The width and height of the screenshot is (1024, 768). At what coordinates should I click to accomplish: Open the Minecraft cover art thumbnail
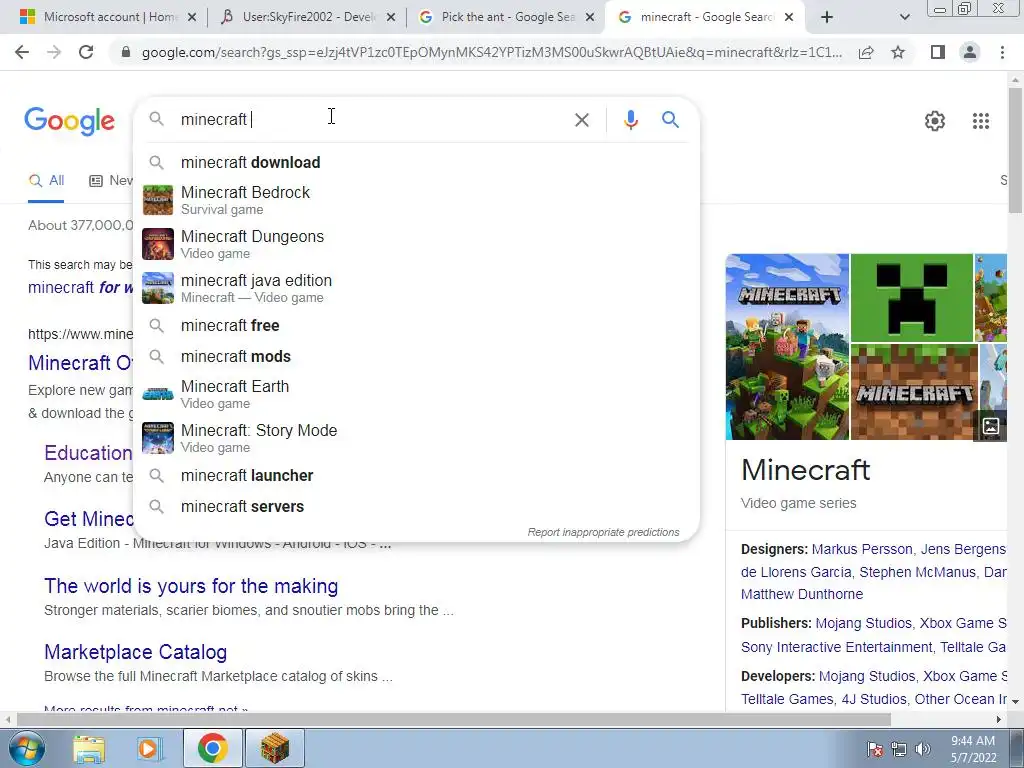point(788,347)
